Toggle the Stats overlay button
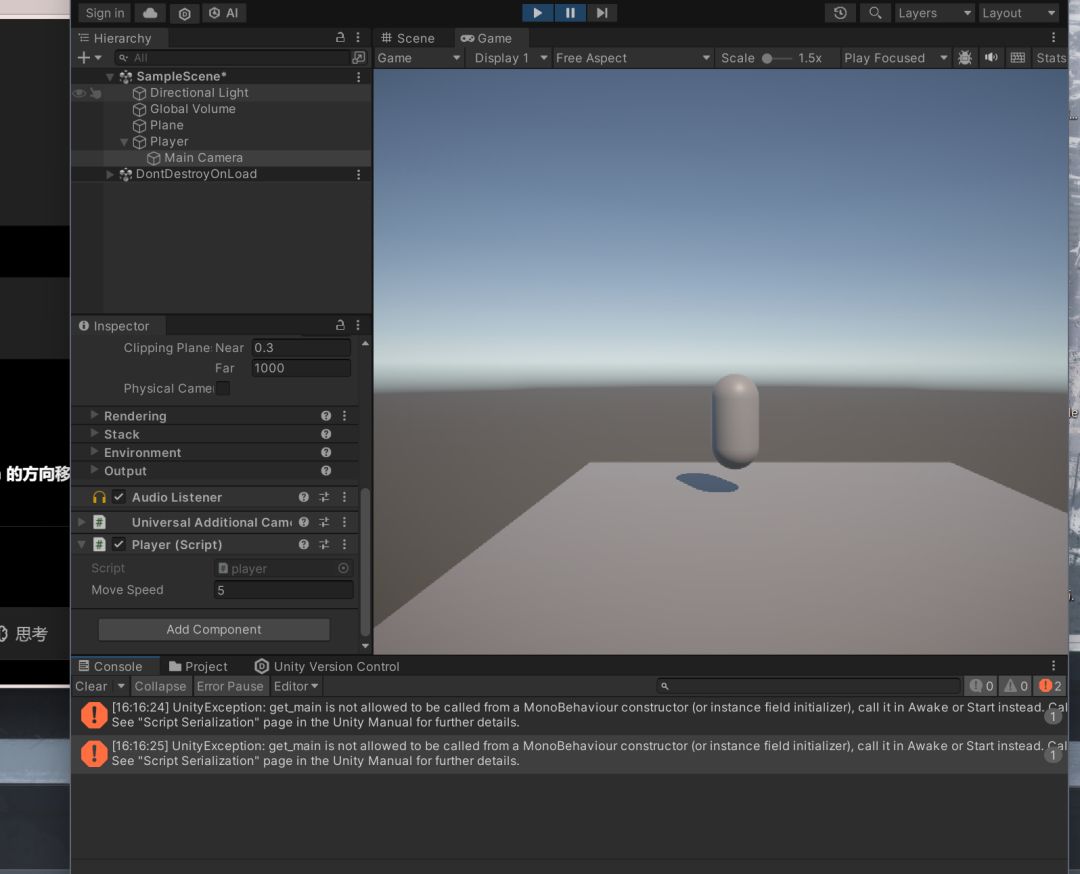The width and height of the screenshot is (1080, 874). click(x=1050, y=58)
